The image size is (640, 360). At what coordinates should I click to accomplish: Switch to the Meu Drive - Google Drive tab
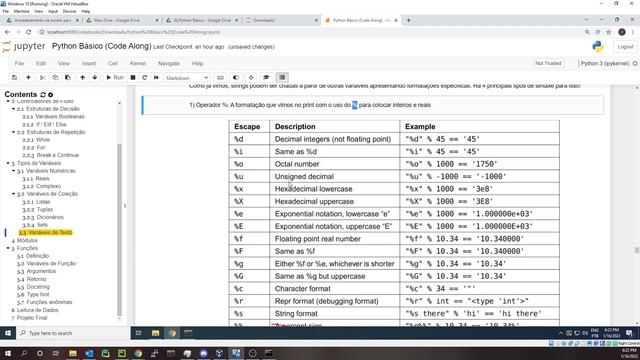coord(121,20)
